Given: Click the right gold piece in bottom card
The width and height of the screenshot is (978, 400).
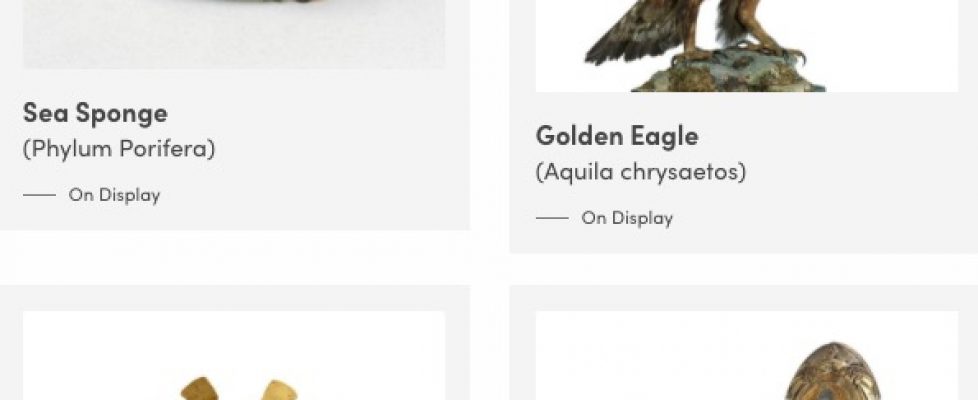Looking at the screenshot, I should click(x=279, y=390).
